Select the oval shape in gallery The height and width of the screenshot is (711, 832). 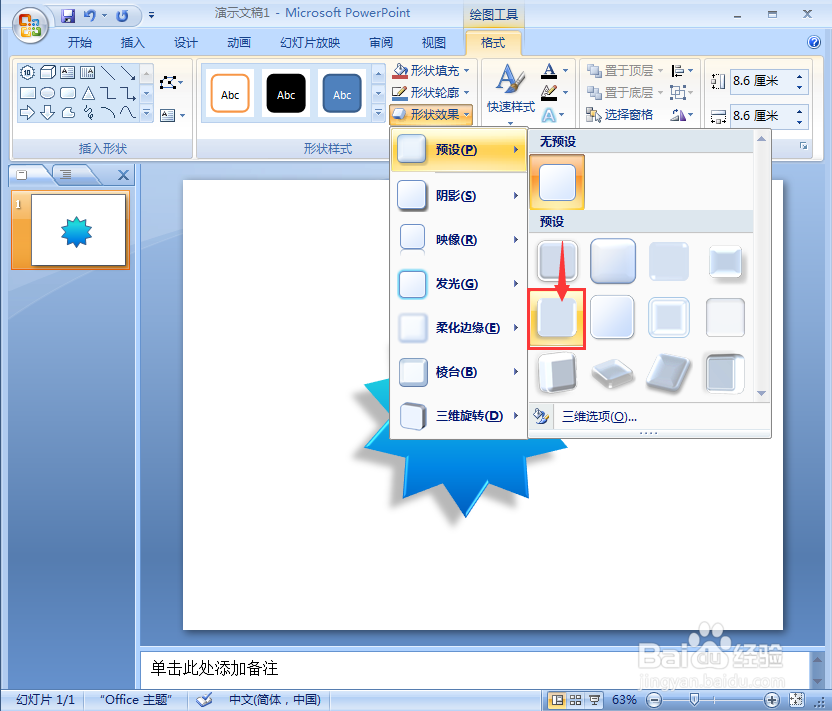pyautogui.click(x=48, y=93)
